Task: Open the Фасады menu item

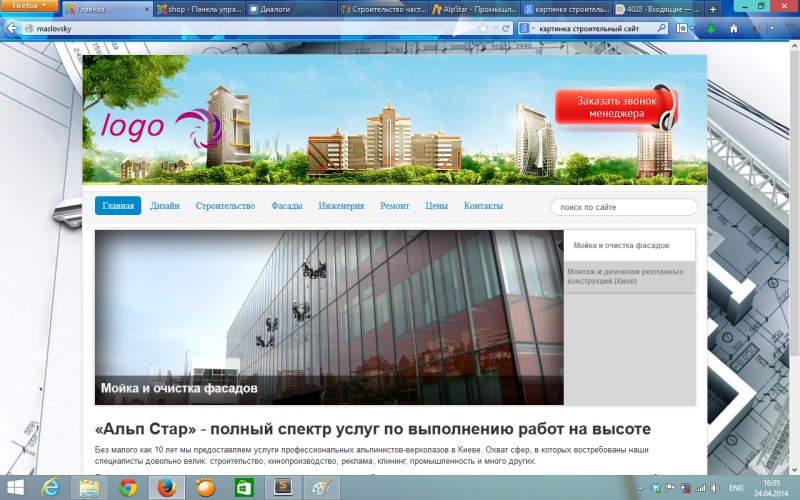Action: pos(287,206)
